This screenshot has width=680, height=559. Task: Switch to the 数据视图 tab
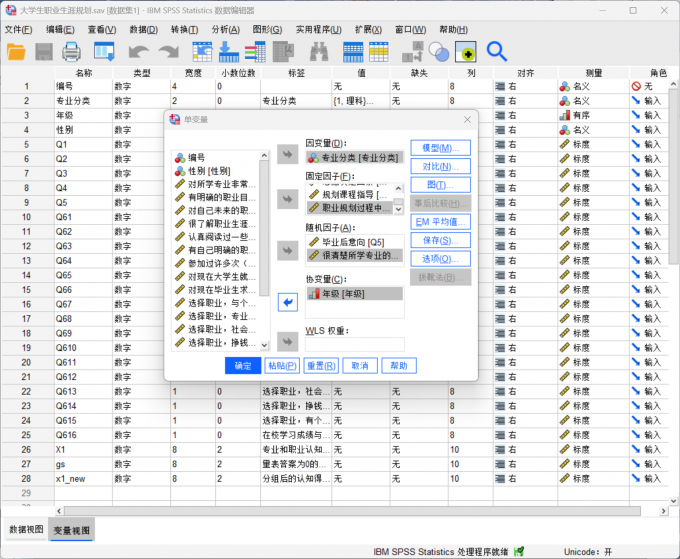(x=25, y=529)
